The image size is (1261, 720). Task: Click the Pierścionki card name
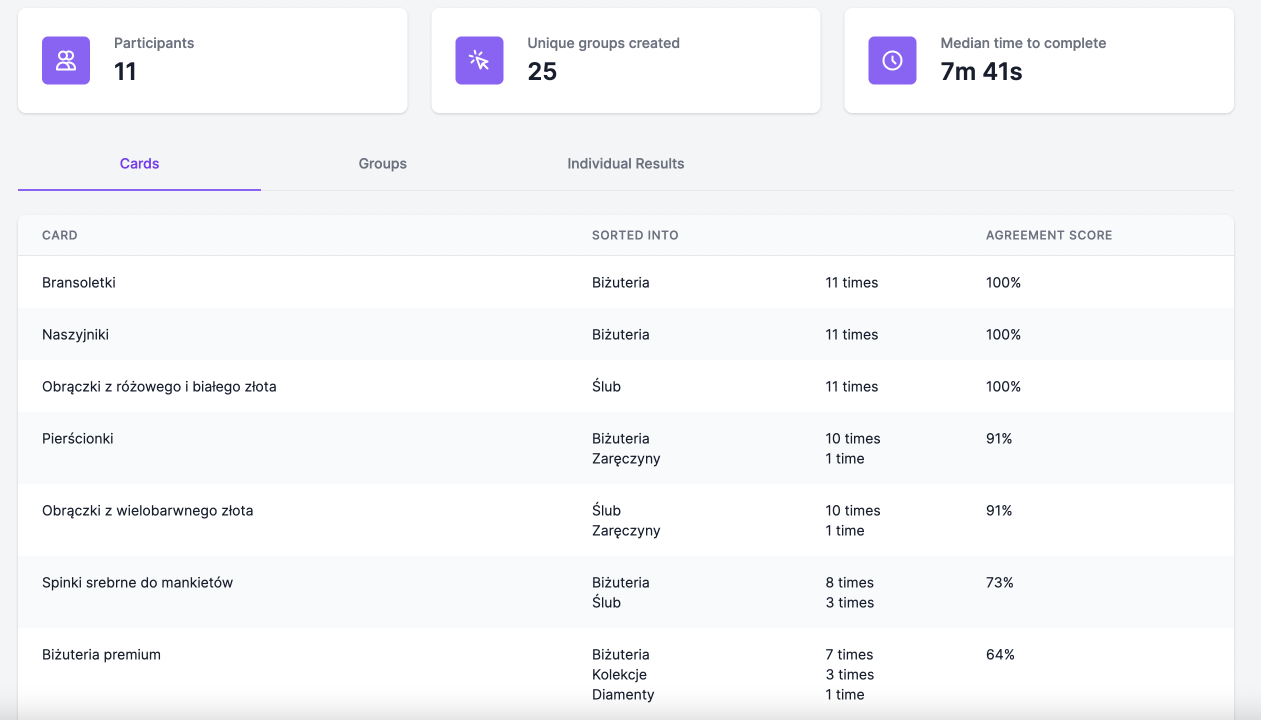(x=78, y=439)
